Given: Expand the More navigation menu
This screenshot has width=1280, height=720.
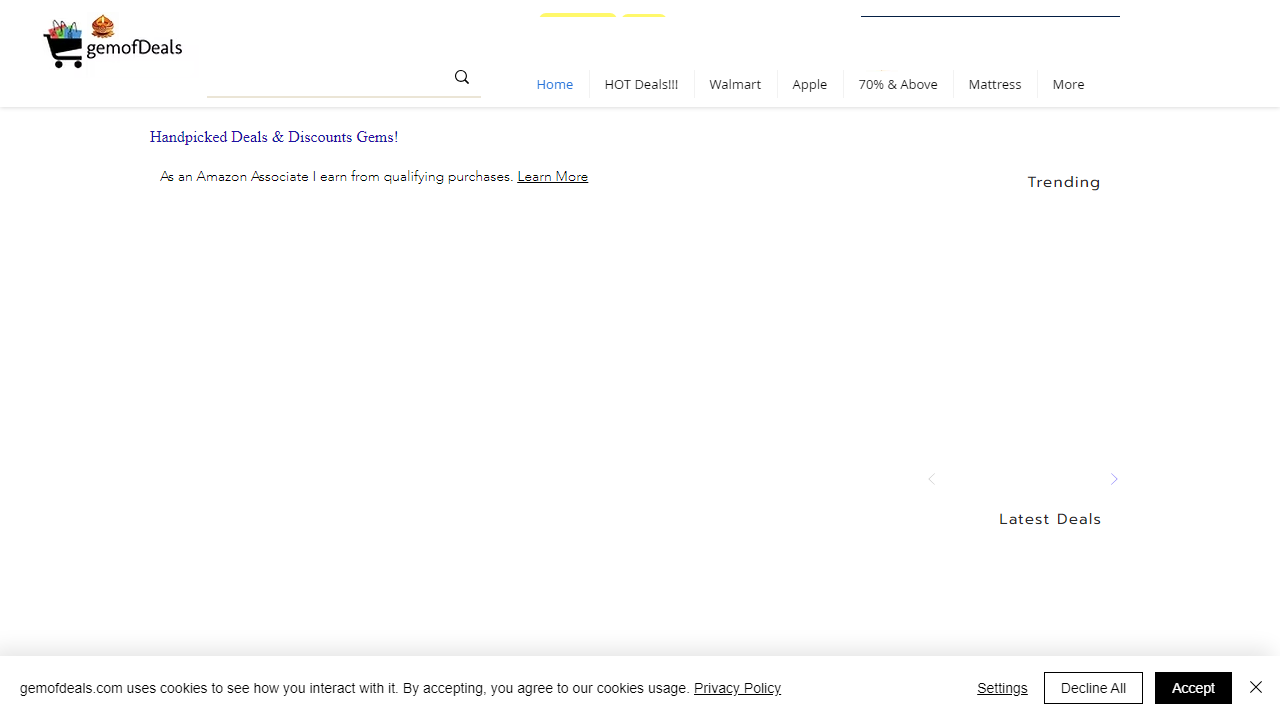Looking at the screenshot, I should click(1067, 84).
